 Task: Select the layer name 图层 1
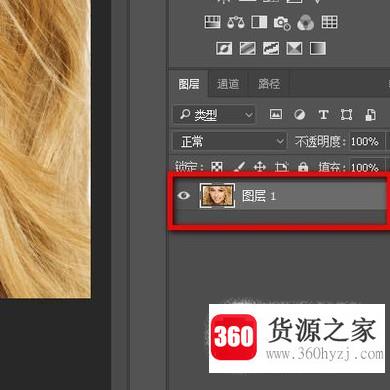pos(259,196)
